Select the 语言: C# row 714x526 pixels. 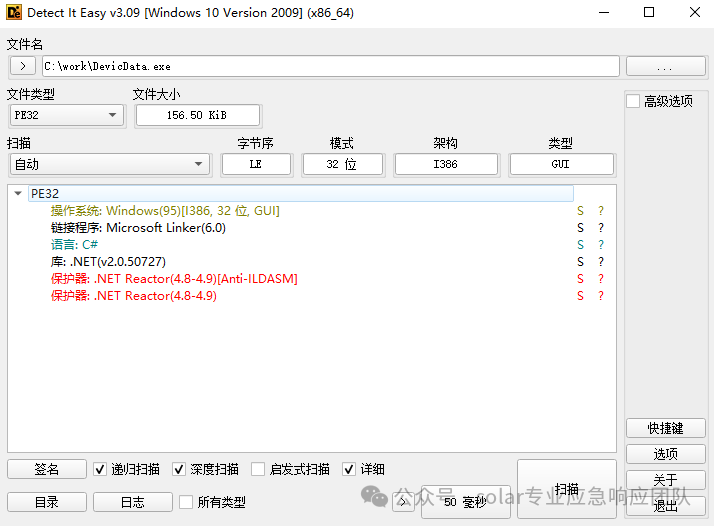tap(74, 245)
